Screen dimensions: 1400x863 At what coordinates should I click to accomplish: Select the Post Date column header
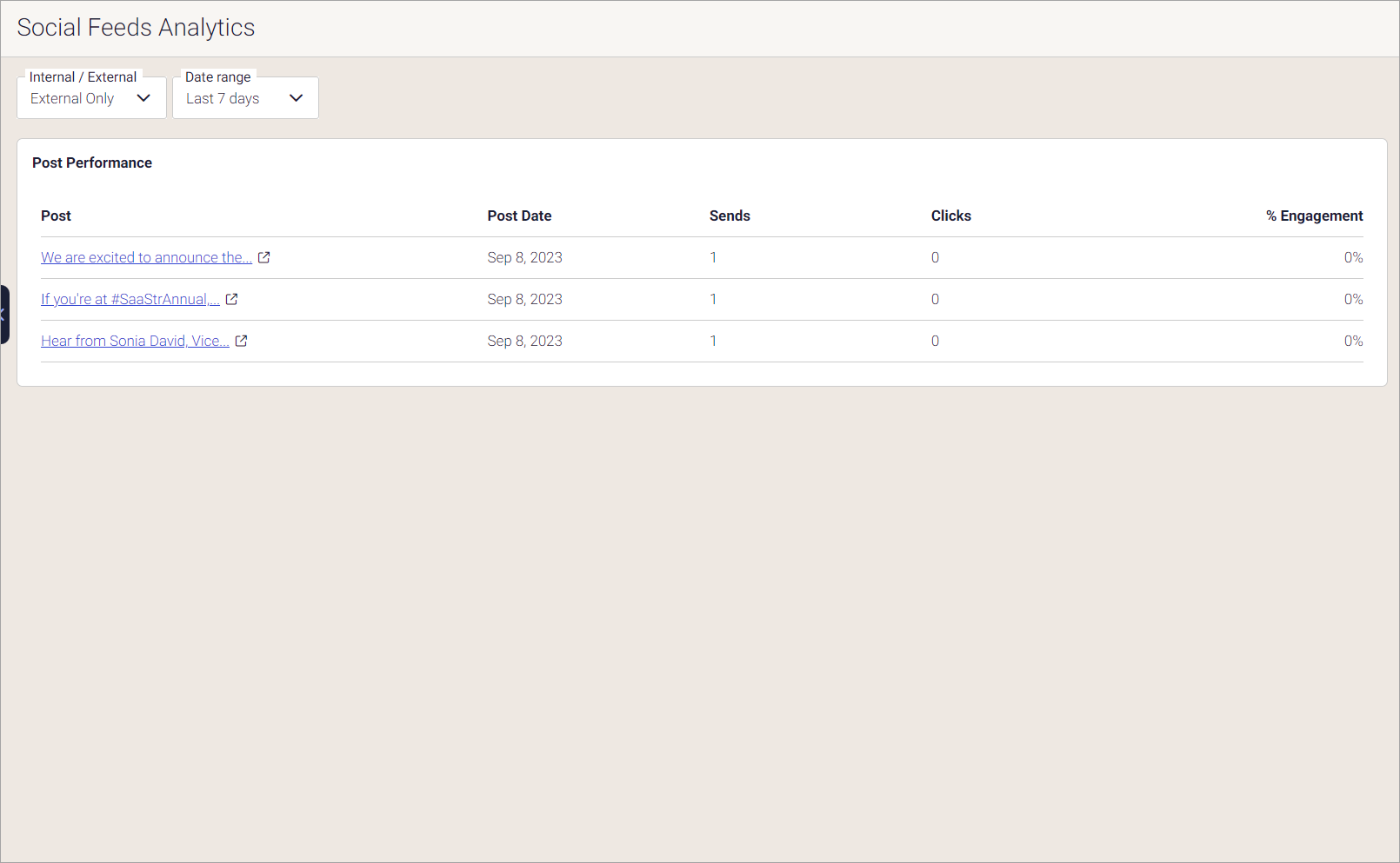click(x=519, y=216)
